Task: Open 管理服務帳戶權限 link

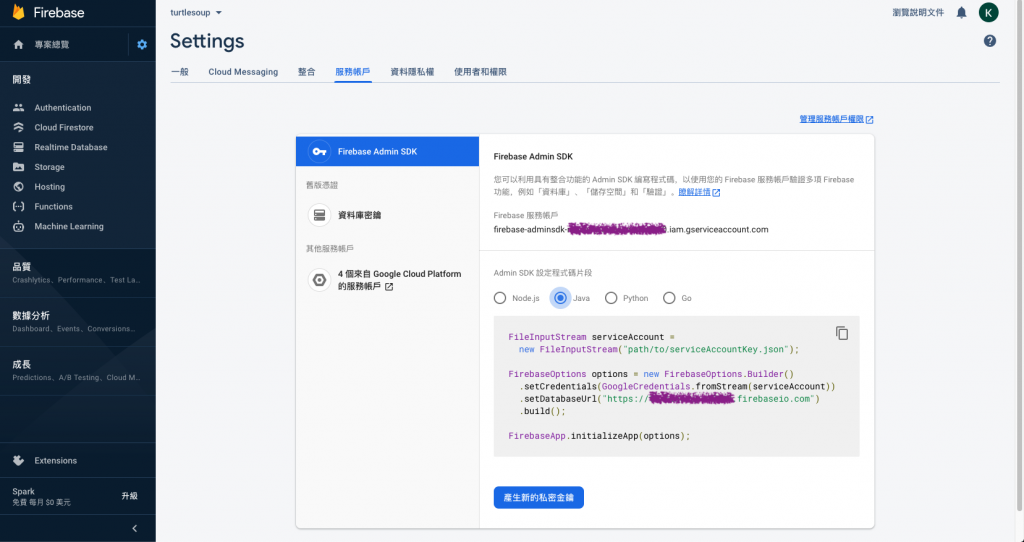Action: [831, 120]
